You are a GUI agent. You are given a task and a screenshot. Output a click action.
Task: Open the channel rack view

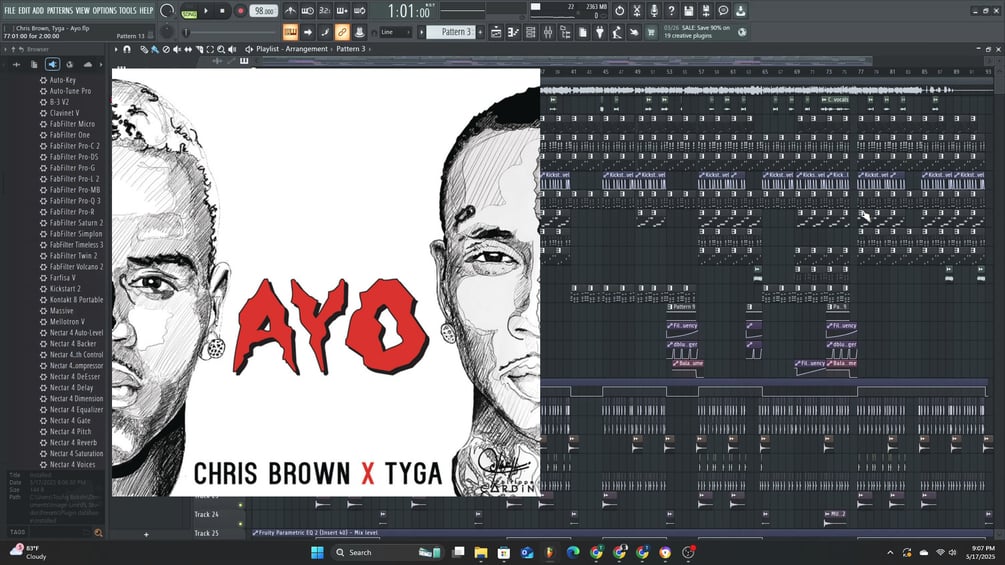(x=531, y=32)
